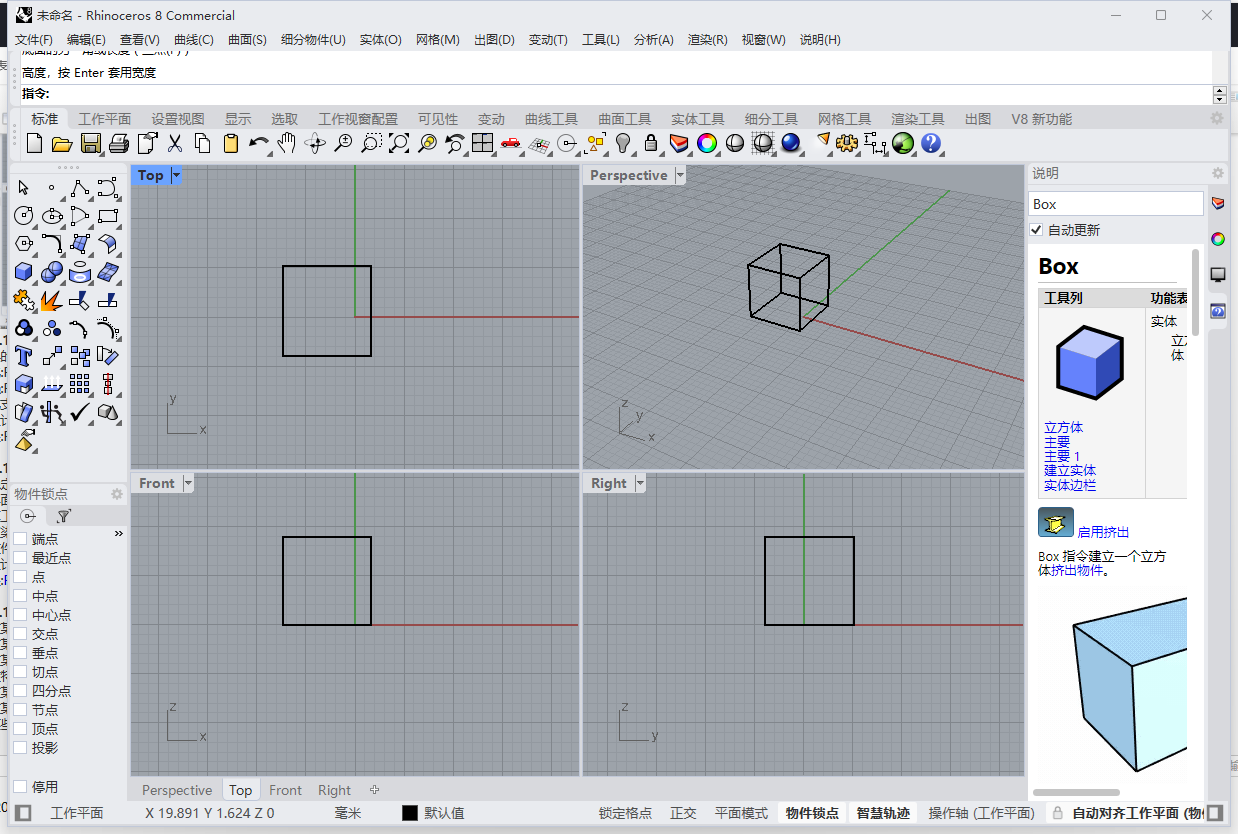
Task: Open the Right viewport dropdown arrow
Action: pyautogui.click(x=640, y=483)
